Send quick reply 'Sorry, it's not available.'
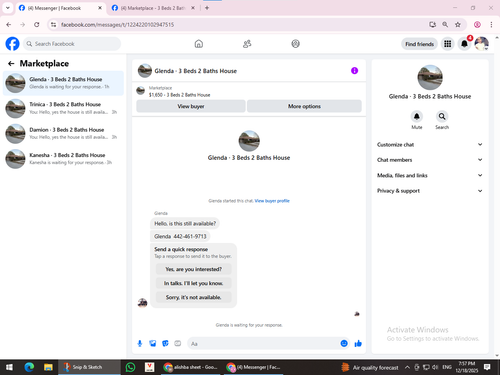The width and height of the screenshot is (500, 375). coord(193,297)
